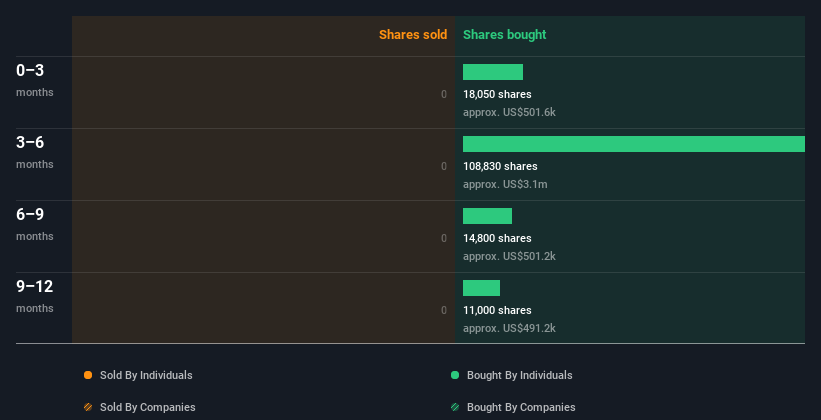
Task: Click the longest green bar for 3–6 months
Action: (634, 144)
